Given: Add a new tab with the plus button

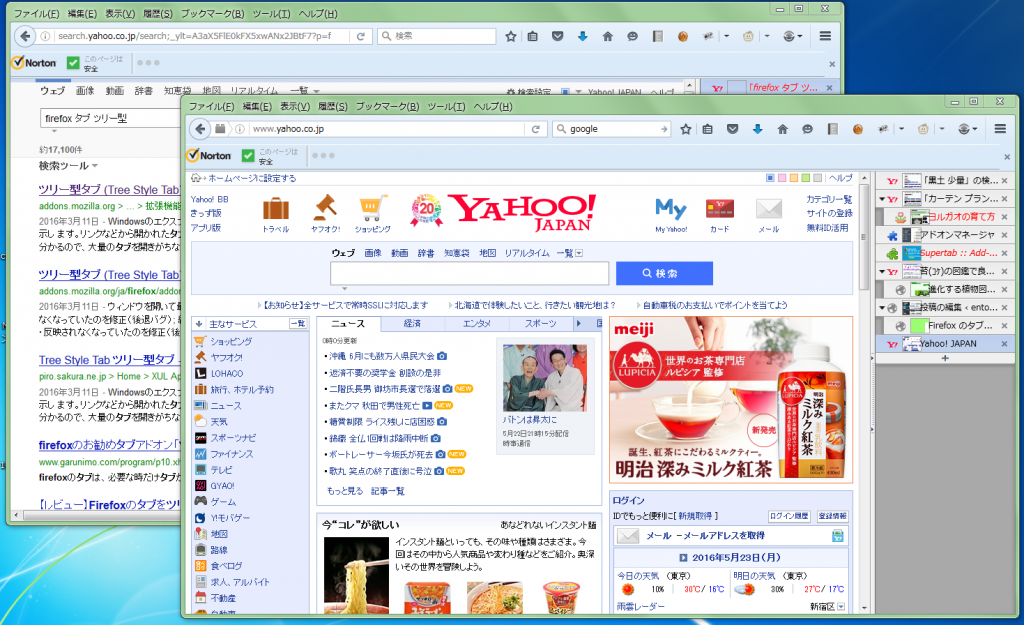Looking at the screenshot, I should pyautogui.click(x=944, y=358).
